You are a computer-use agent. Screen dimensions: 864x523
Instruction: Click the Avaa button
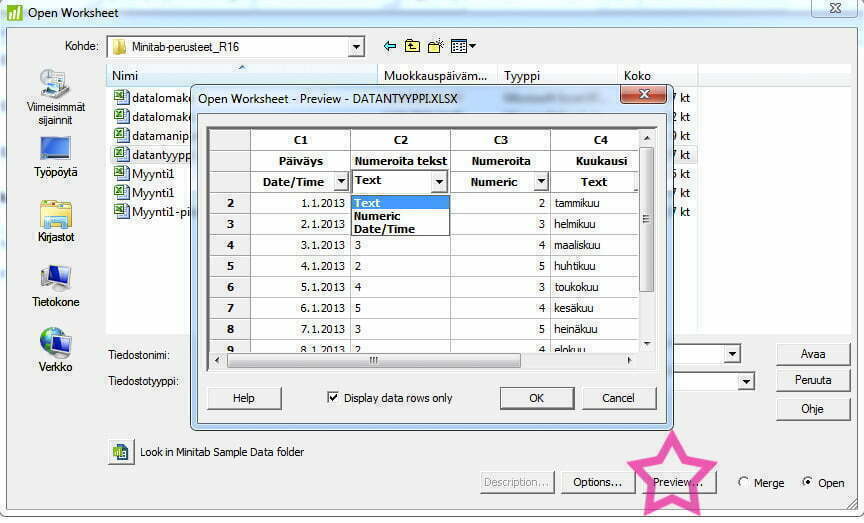pos(813,354)
